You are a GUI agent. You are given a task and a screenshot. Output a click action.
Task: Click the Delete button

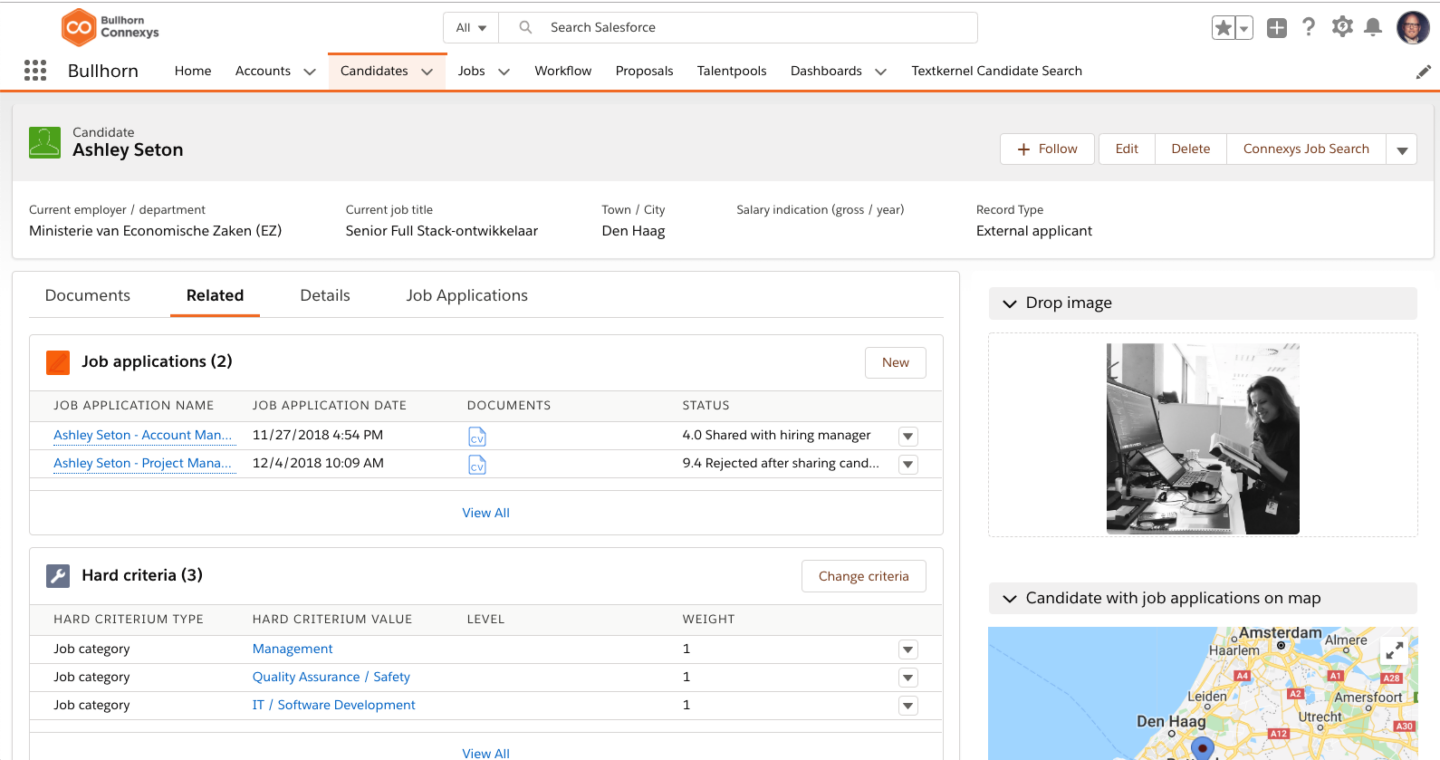1191,149
